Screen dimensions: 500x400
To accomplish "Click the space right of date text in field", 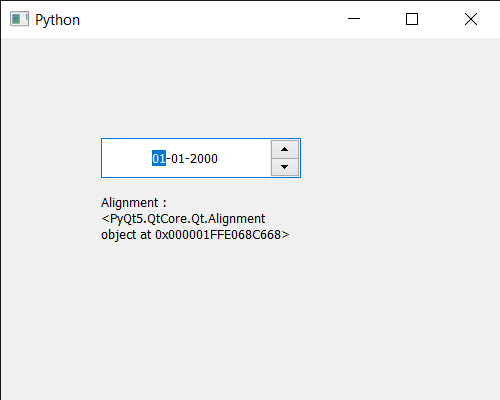I will coord(244,158).
